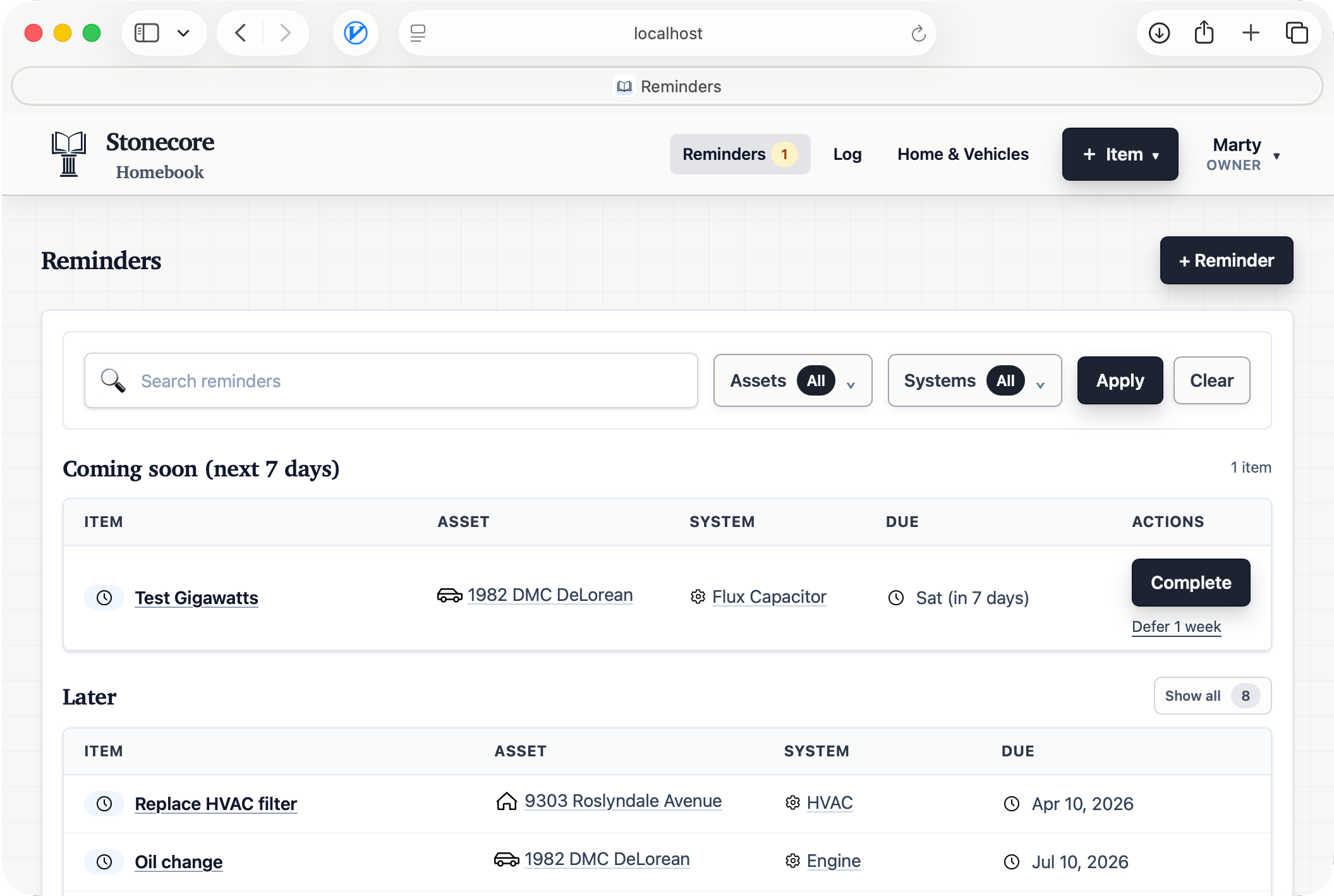Click the Stonecore Homebook logo icon
Screen dimensions: 1334x896
tap(68, 154)
